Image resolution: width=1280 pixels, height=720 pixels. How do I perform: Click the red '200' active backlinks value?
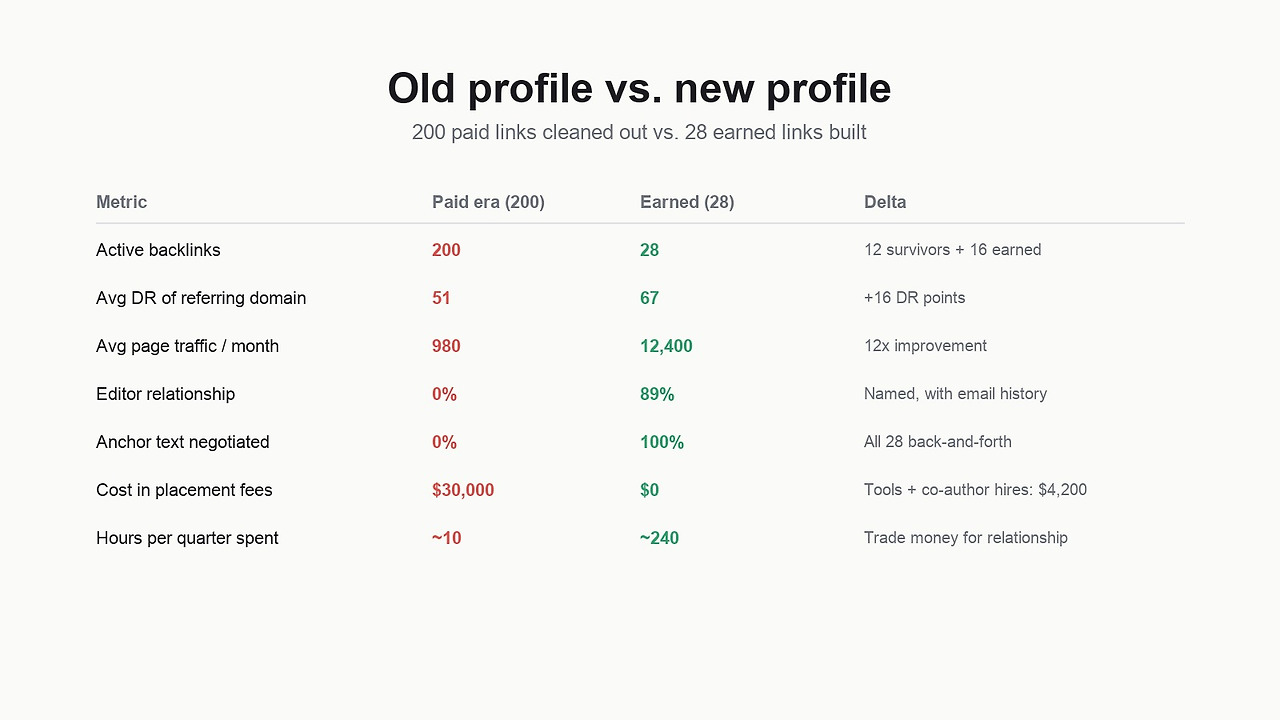[446, 250]
